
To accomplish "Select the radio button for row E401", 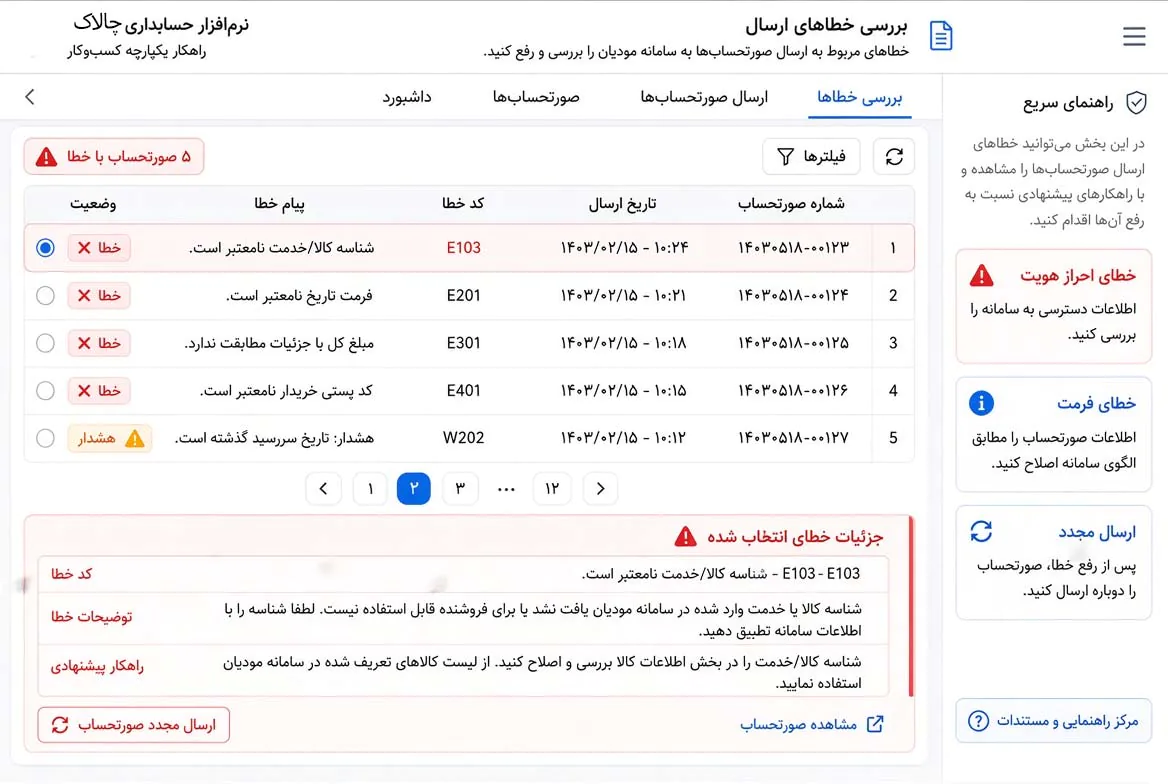I will coord(45,391).
